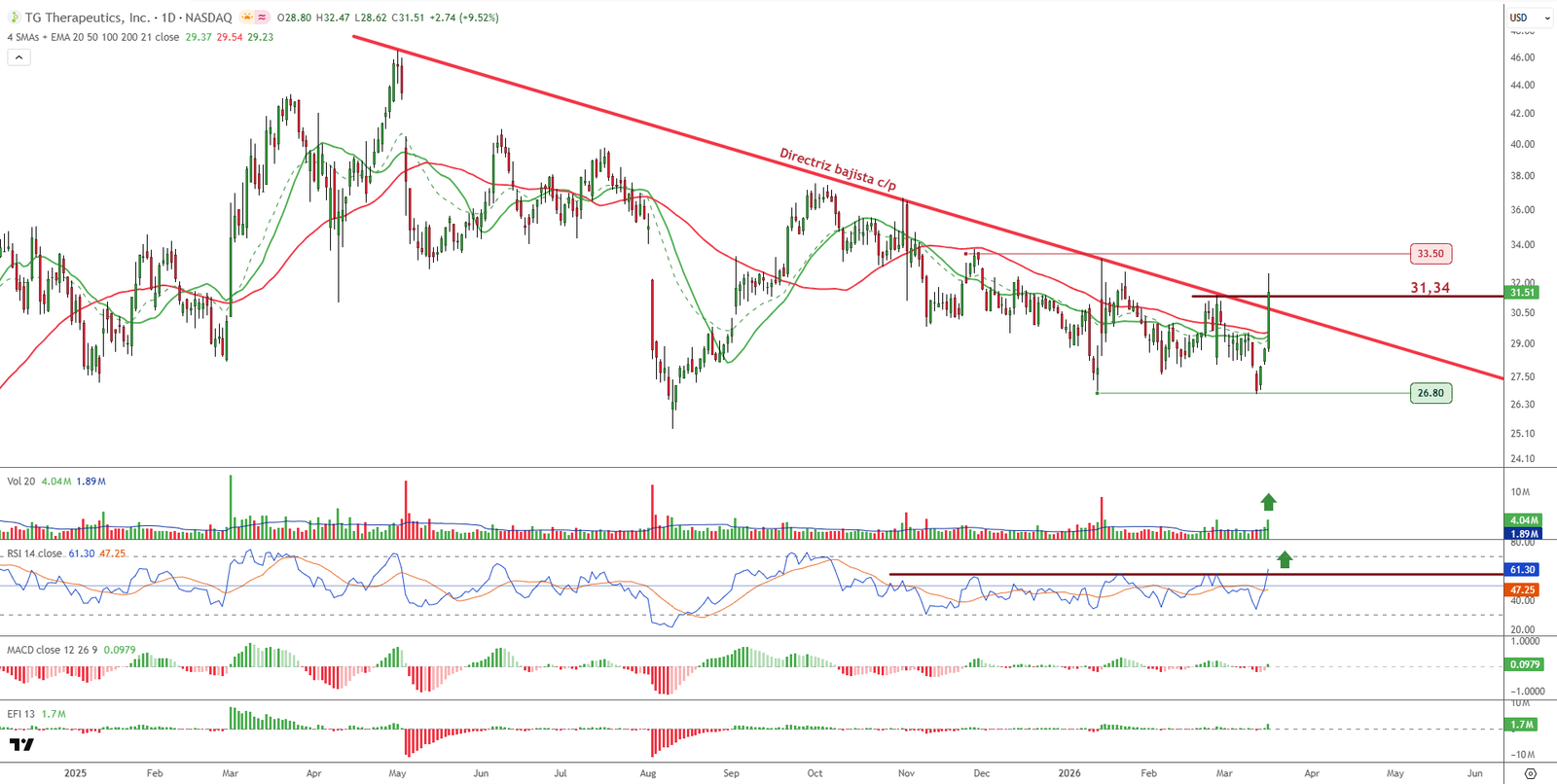Click the 31,34 horizontal level annotation

(x=1430, y=288)
